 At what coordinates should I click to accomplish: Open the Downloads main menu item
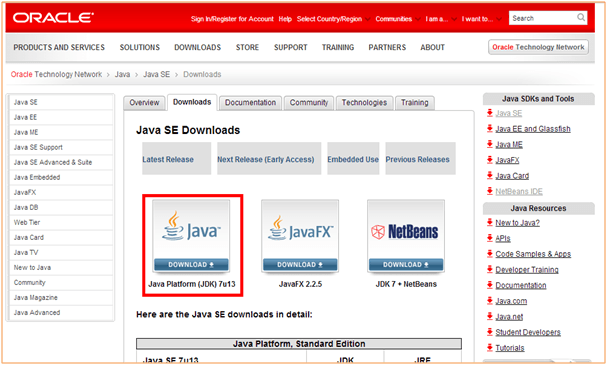198,47
